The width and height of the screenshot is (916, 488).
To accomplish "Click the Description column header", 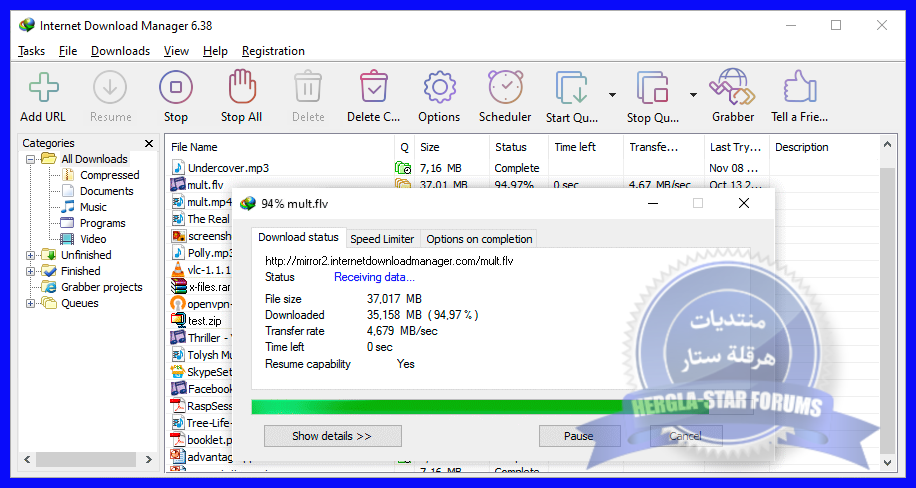I will [x=824, y=147].
